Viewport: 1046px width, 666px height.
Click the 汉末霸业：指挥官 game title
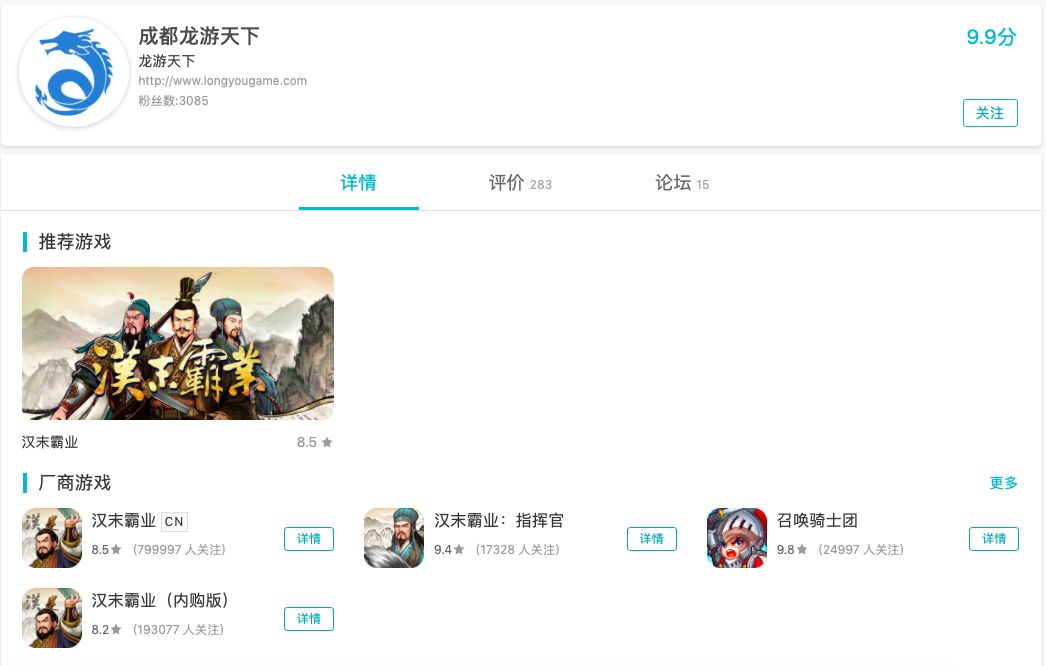point(499,521)
